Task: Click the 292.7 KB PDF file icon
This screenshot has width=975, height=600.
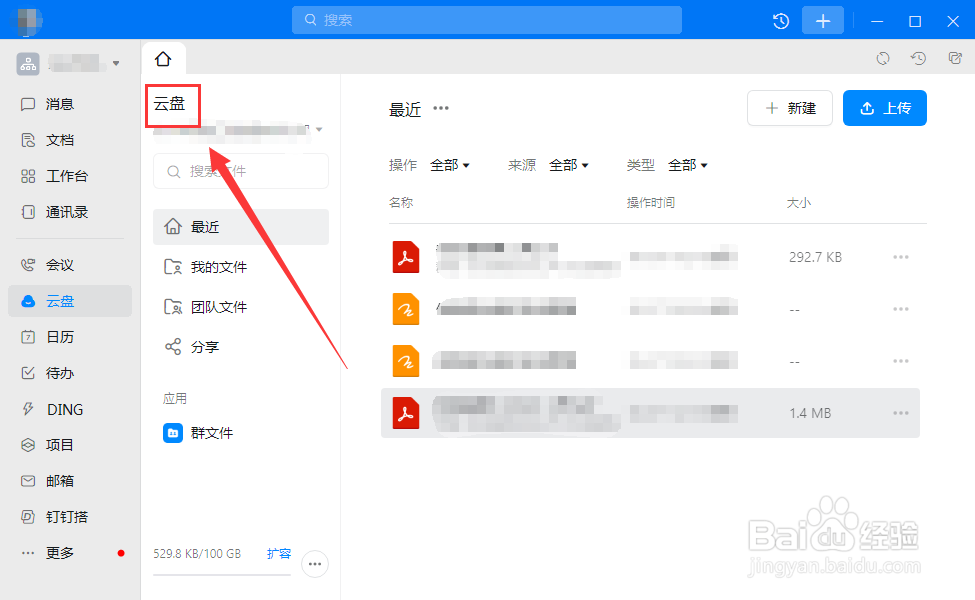Action: click(405, 257)
